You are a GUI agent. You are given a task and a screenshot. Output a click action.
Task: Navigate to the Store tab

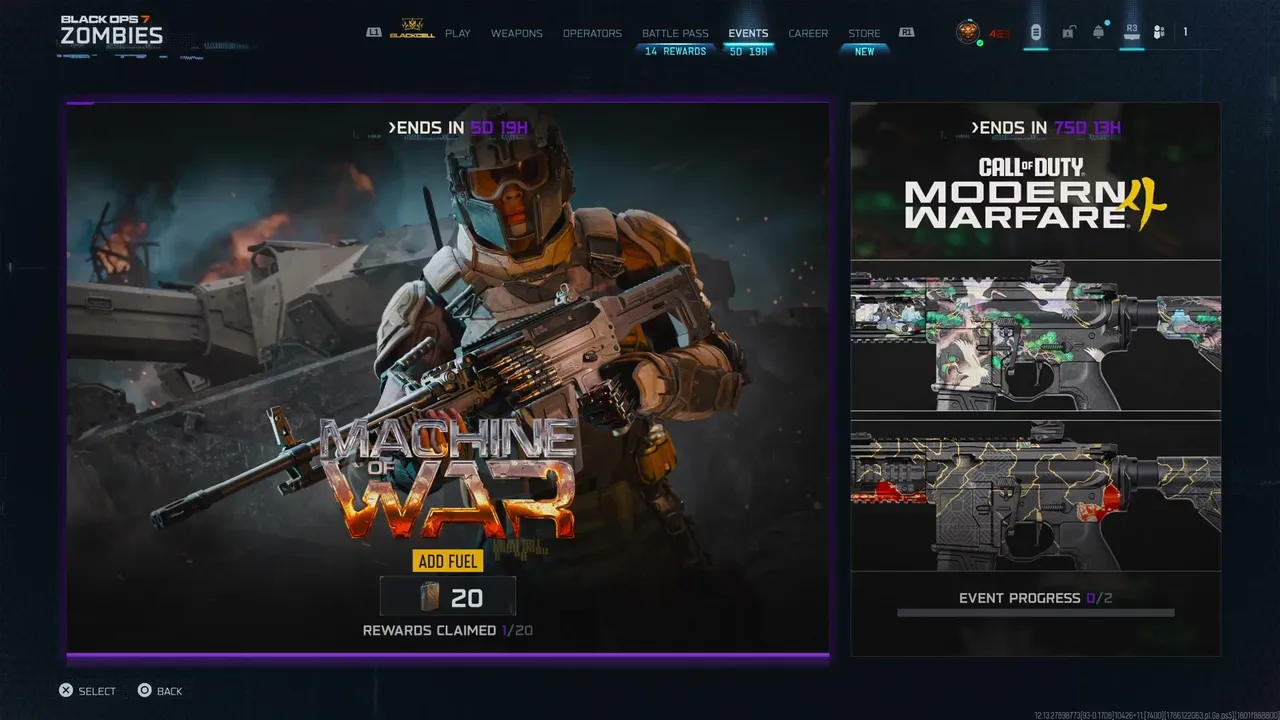[x=864, y=33]
